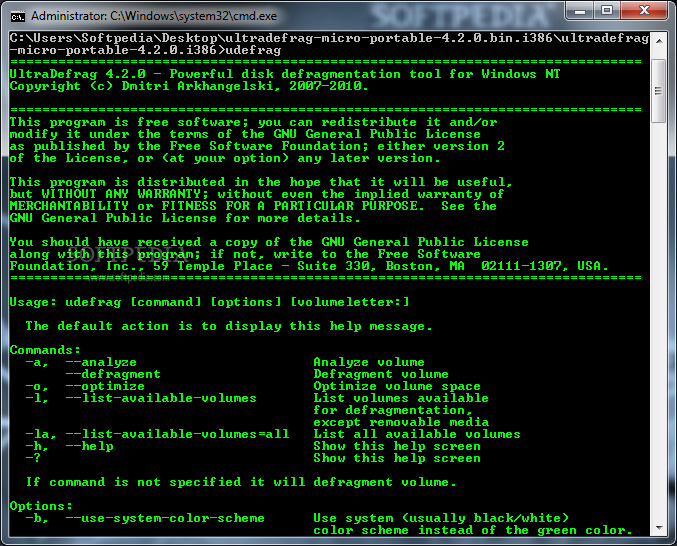
Task: Click the 'Use system (usually black/white)' description
Action: tap(441, 518)
